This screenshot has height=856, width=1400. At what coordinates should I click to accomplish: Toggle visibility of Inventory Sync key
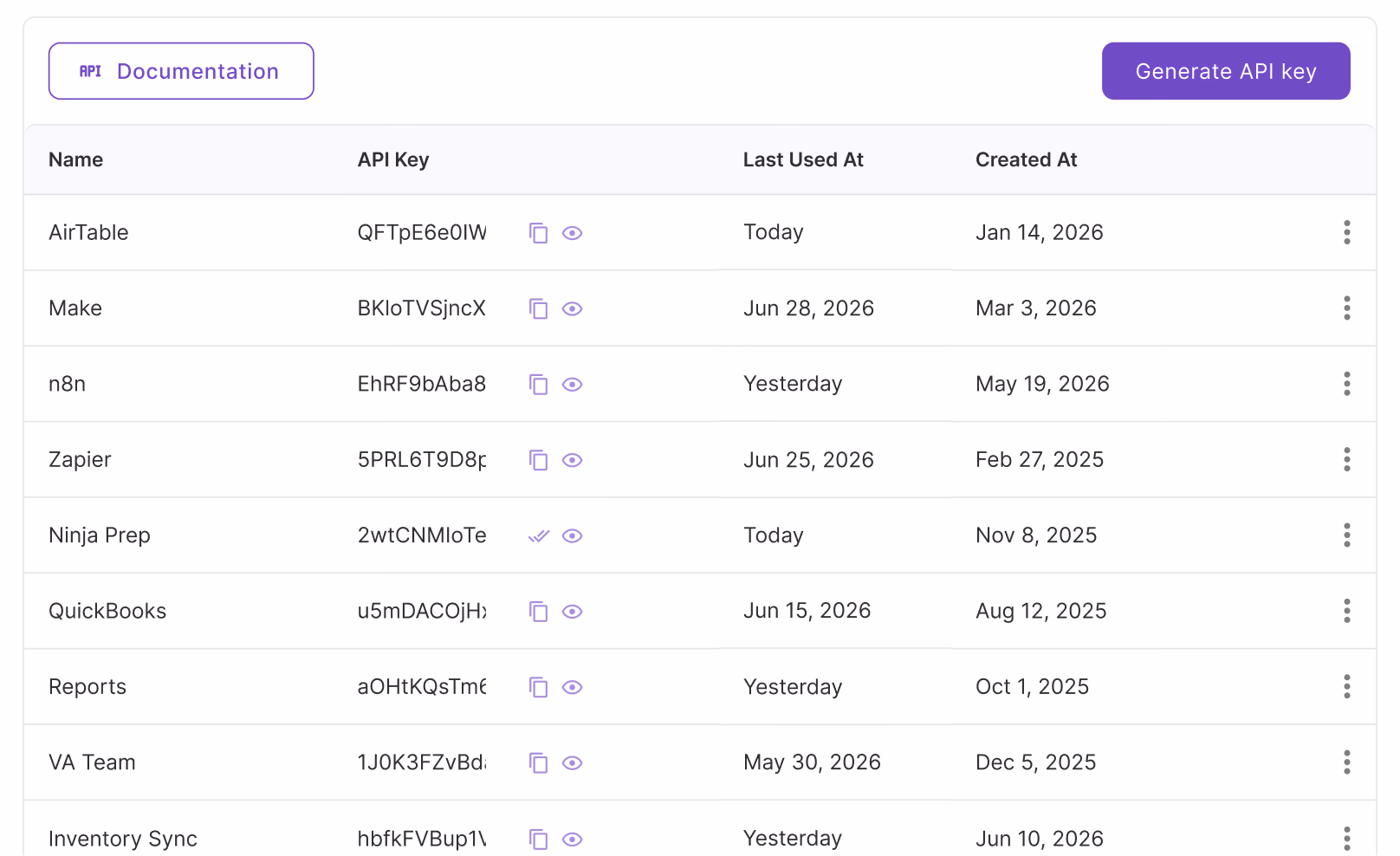coord(572,839)
